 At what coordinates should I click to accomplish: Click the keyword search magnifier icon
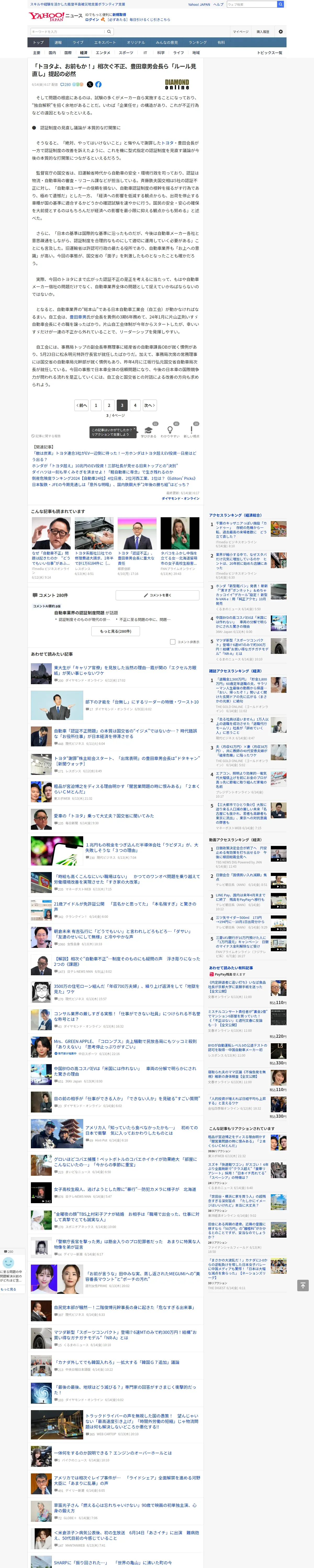109,32
